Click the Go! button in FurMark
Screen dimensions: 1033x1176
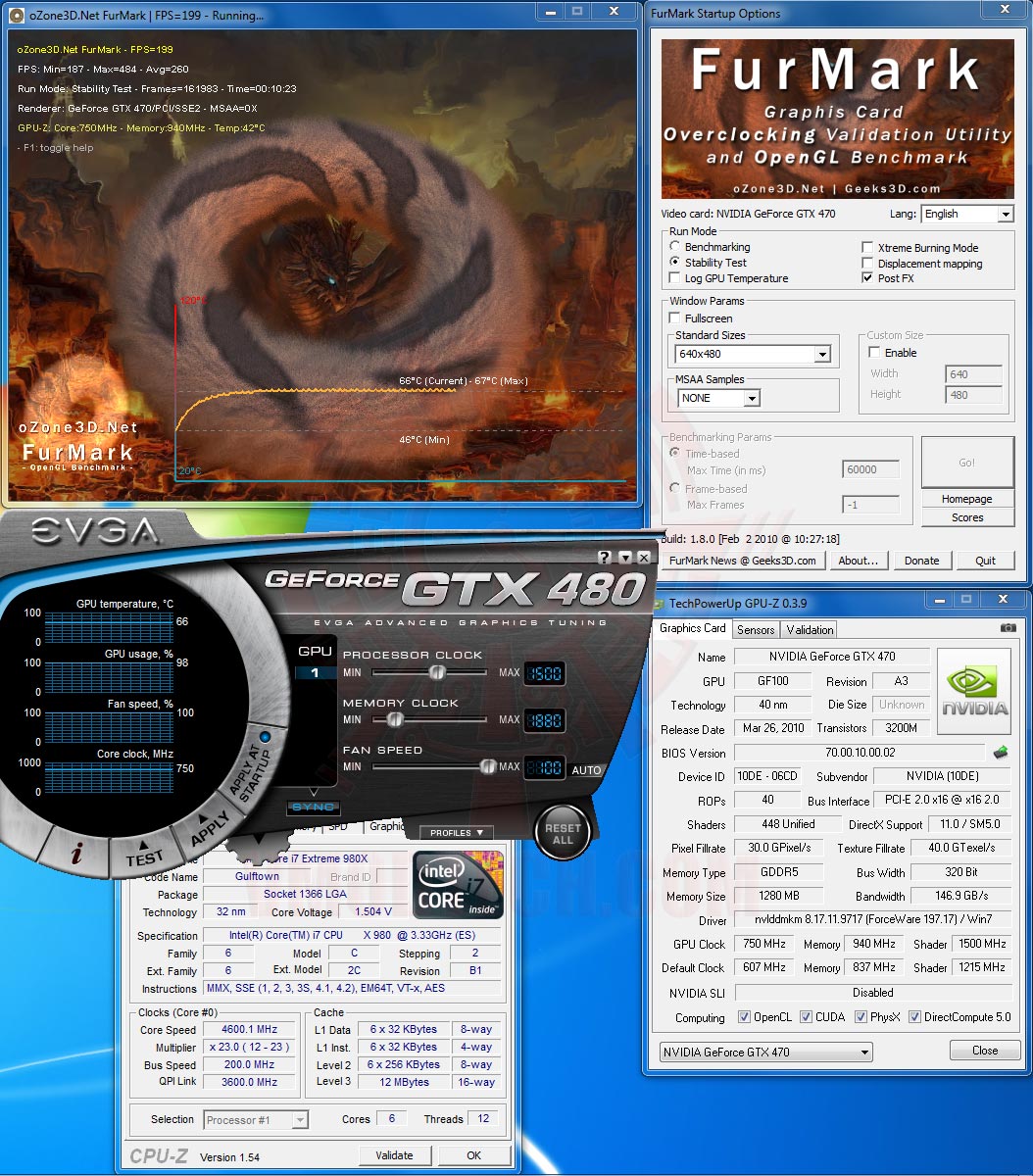(x=967, y=463)
